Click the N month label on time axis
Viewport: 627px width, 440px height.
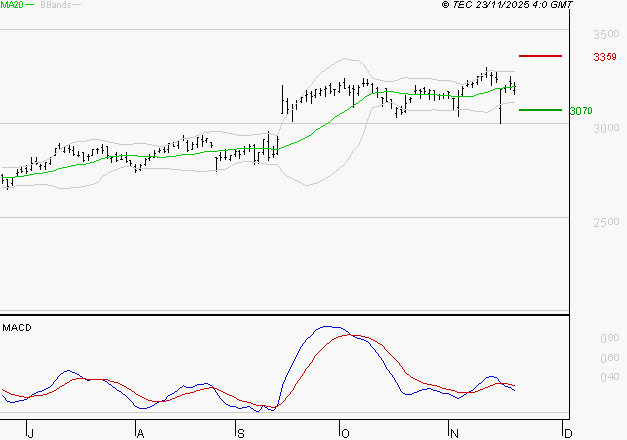(454, 434)
